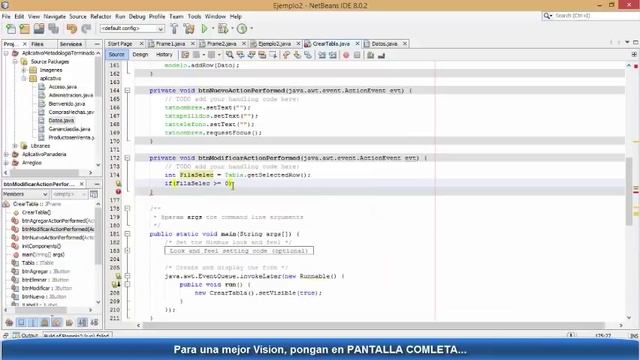Toggle Sort by Name in Navigator
The image size is (640, 360).
click(82, 323)
